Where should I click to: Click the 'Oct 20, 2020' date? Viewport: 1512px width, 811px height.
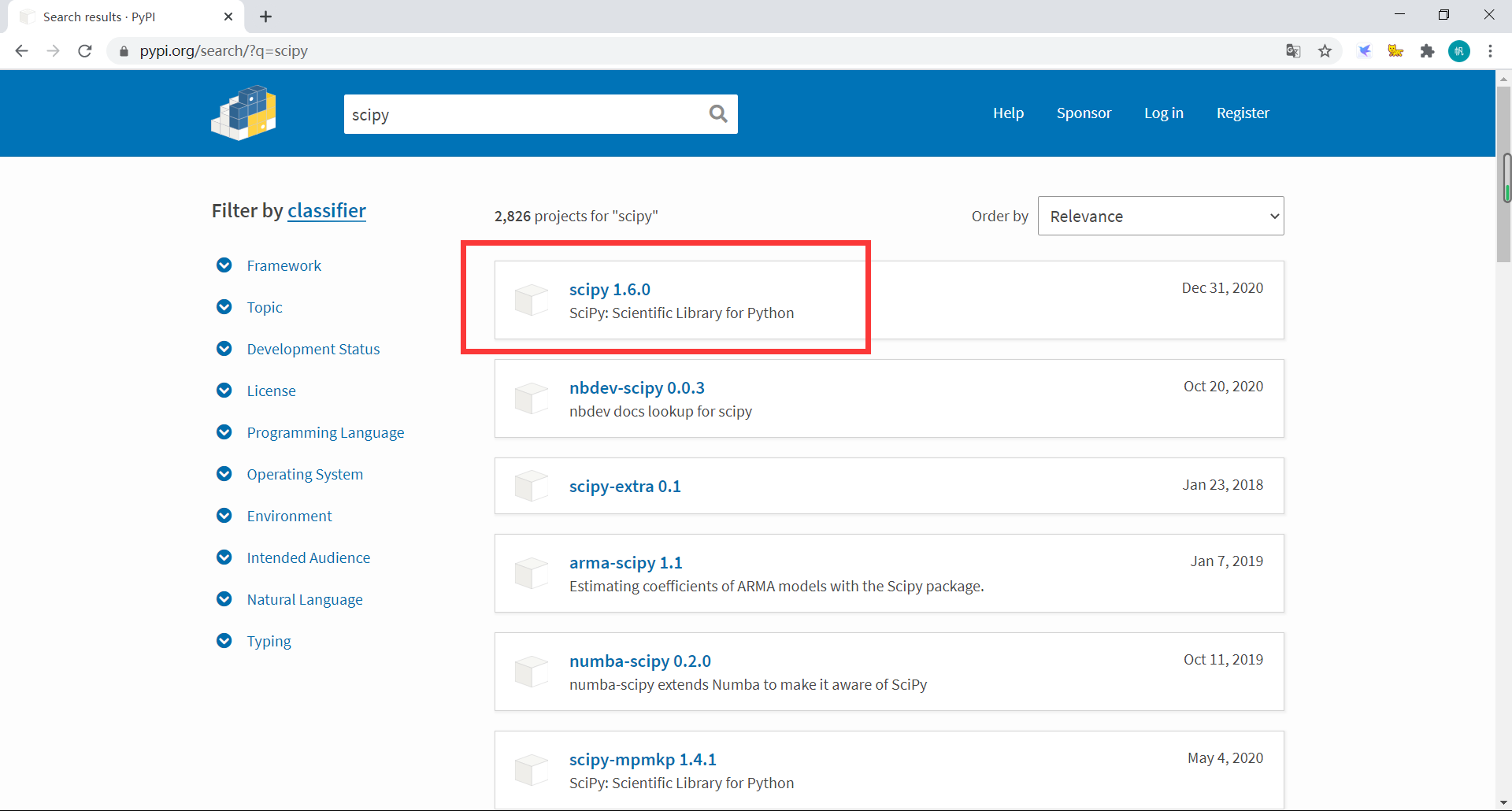(x=1223, y=387)
